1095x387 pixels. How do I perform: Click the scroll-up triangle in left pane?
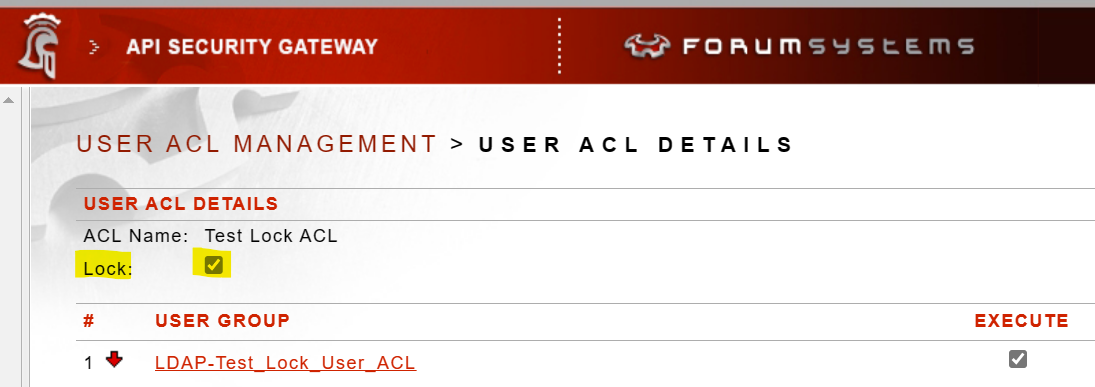9,101
